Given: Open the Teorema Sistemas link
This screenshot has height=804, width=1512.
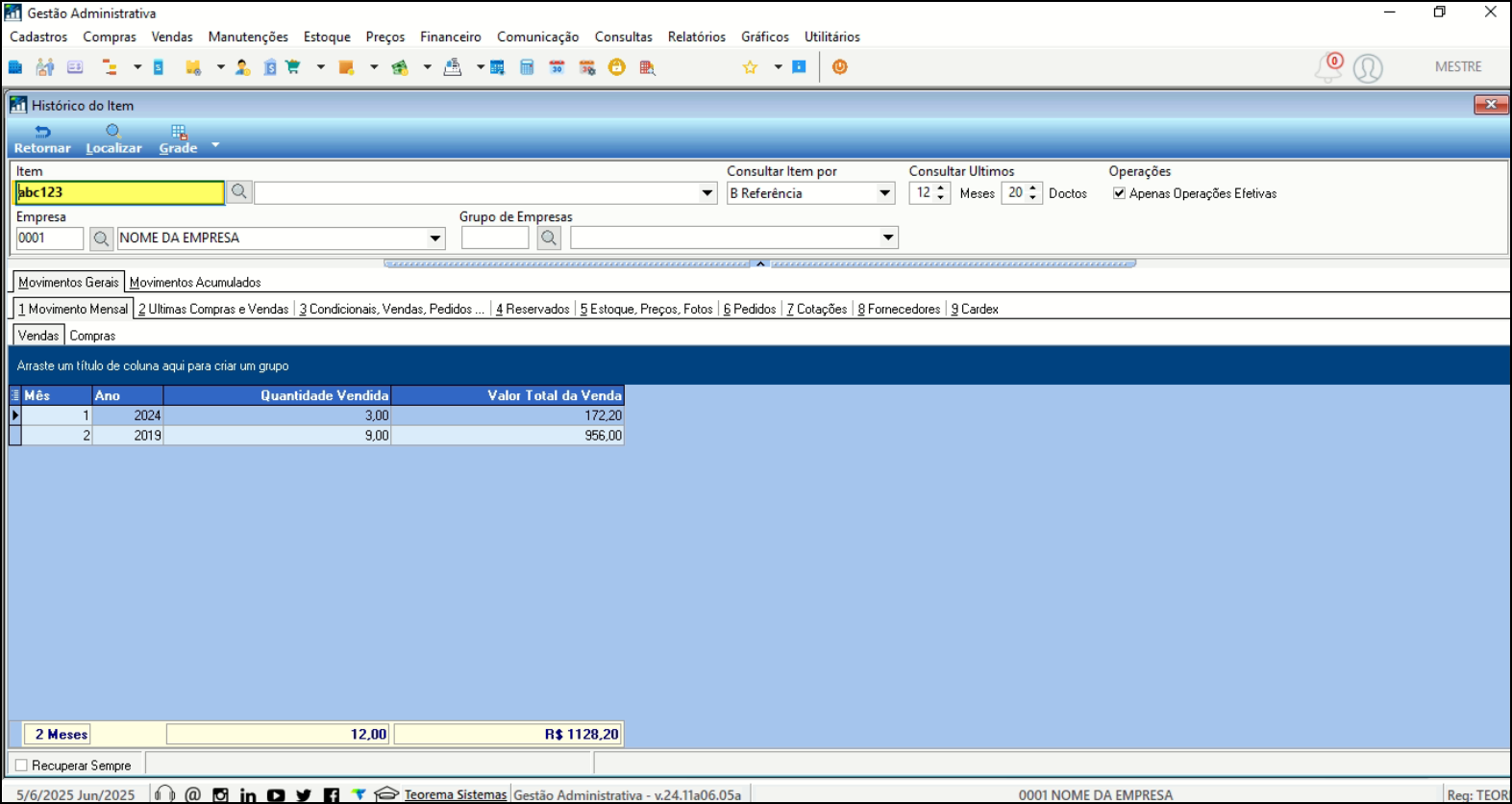Looking at the screenshot, I should (456, 795).
